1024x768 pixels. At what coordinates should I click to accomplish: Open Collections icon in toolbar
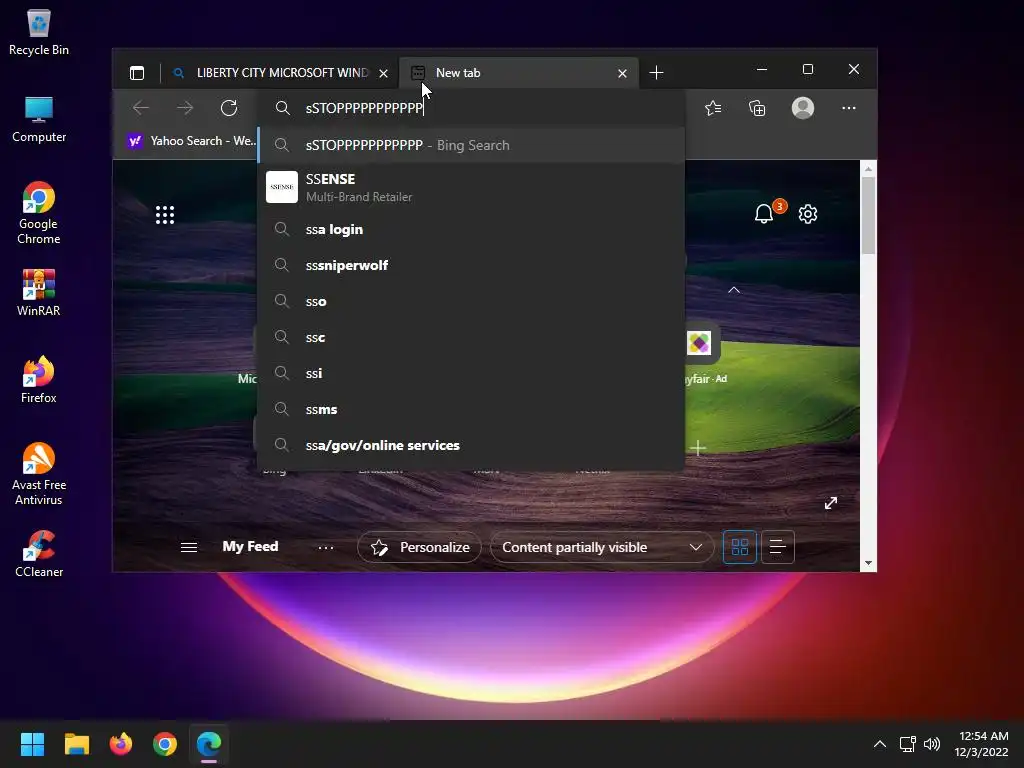pos(757,108)
